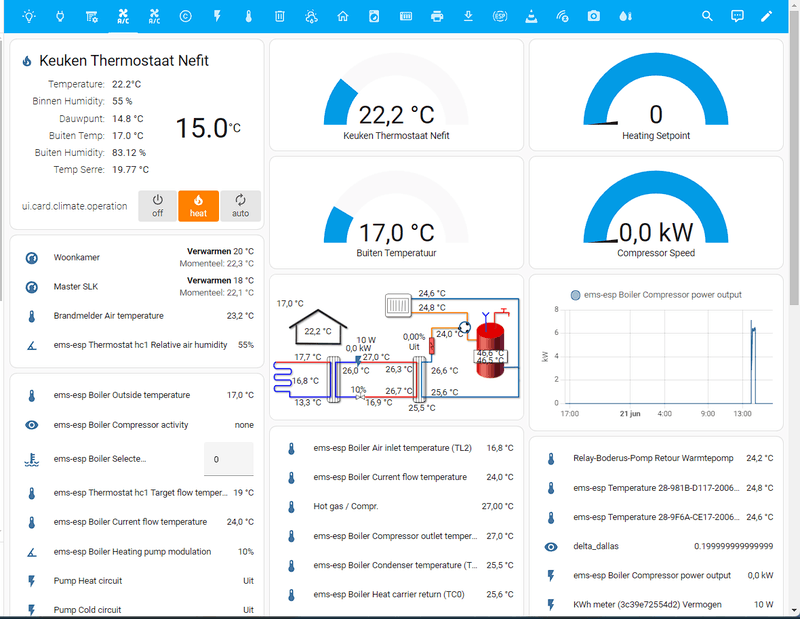The height and width of the screenshot is (619, 800).
Task: Open the lightning bolt energy tab
Action: [x=217, y=16]
